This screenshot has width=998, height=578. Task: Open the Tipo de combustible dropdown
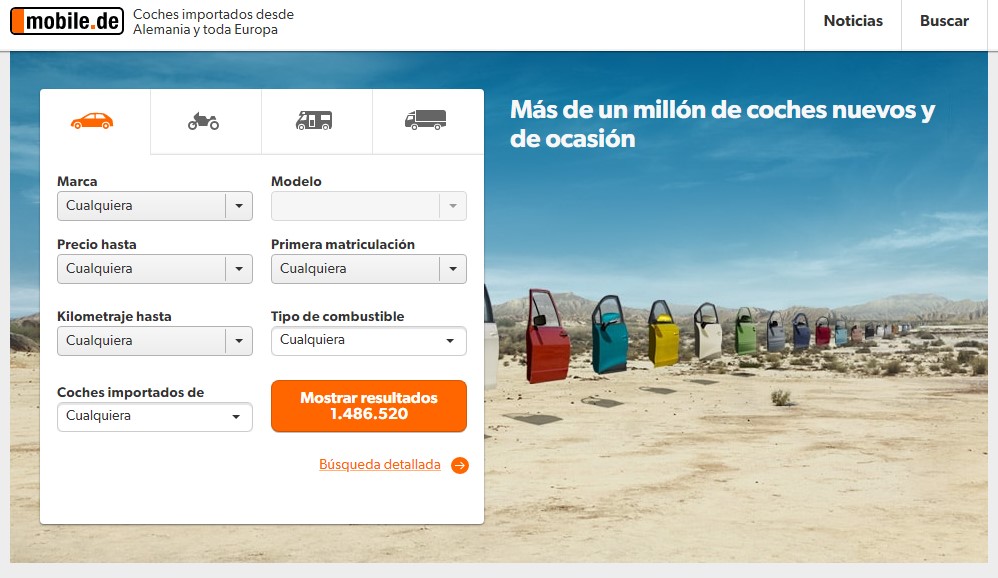click(x=369, y=341)
